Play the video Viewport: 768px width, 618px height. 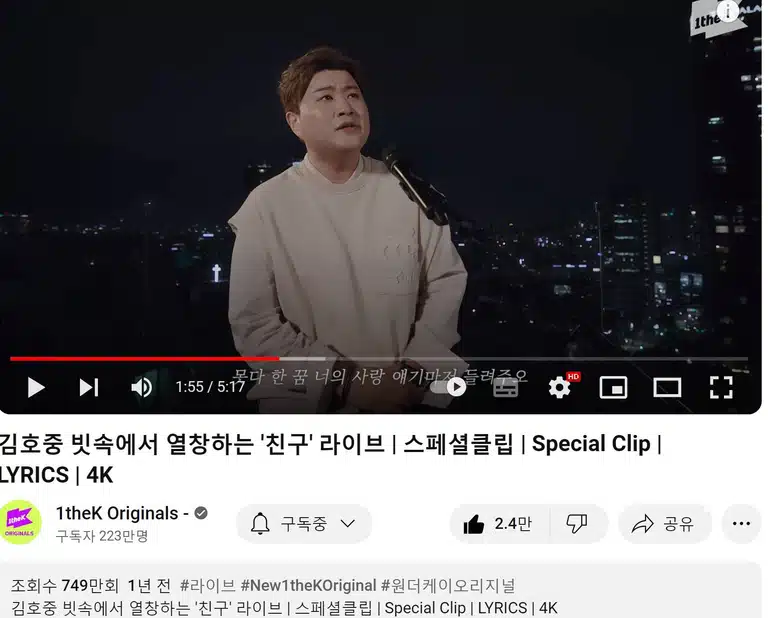pos(36,387)
